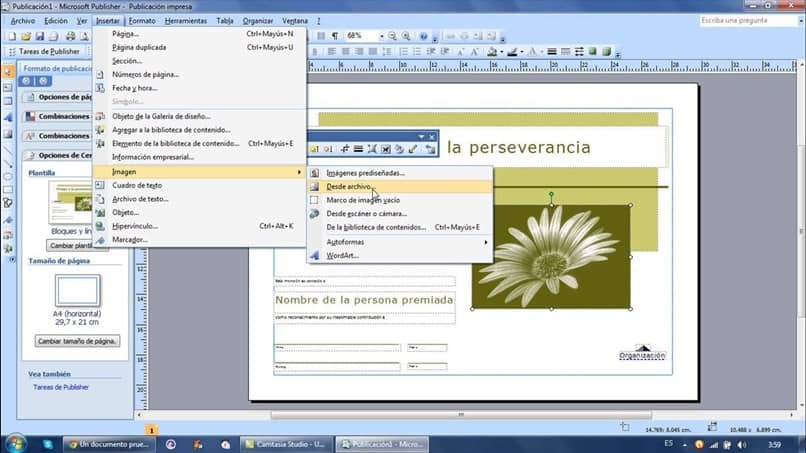Expand Combinaciones section with font icon
Viewport: 806px width, 453px height.
(58, 136)
